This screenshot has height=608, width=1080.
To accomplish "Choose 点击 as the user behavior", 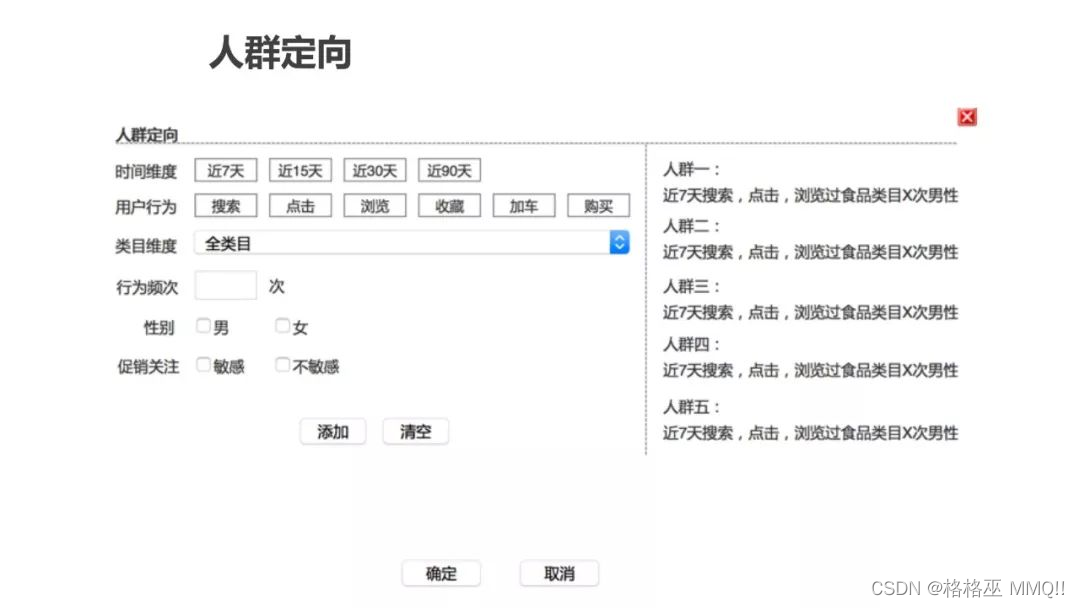I will coord(299,206).
